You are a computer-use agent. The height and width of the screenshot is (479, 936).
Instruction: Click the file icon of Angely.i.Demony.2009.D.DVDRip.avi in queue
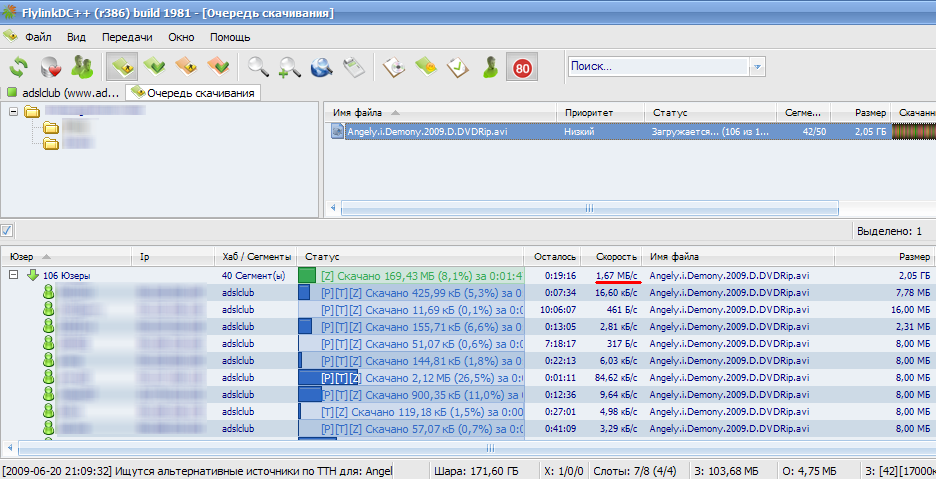337,131
